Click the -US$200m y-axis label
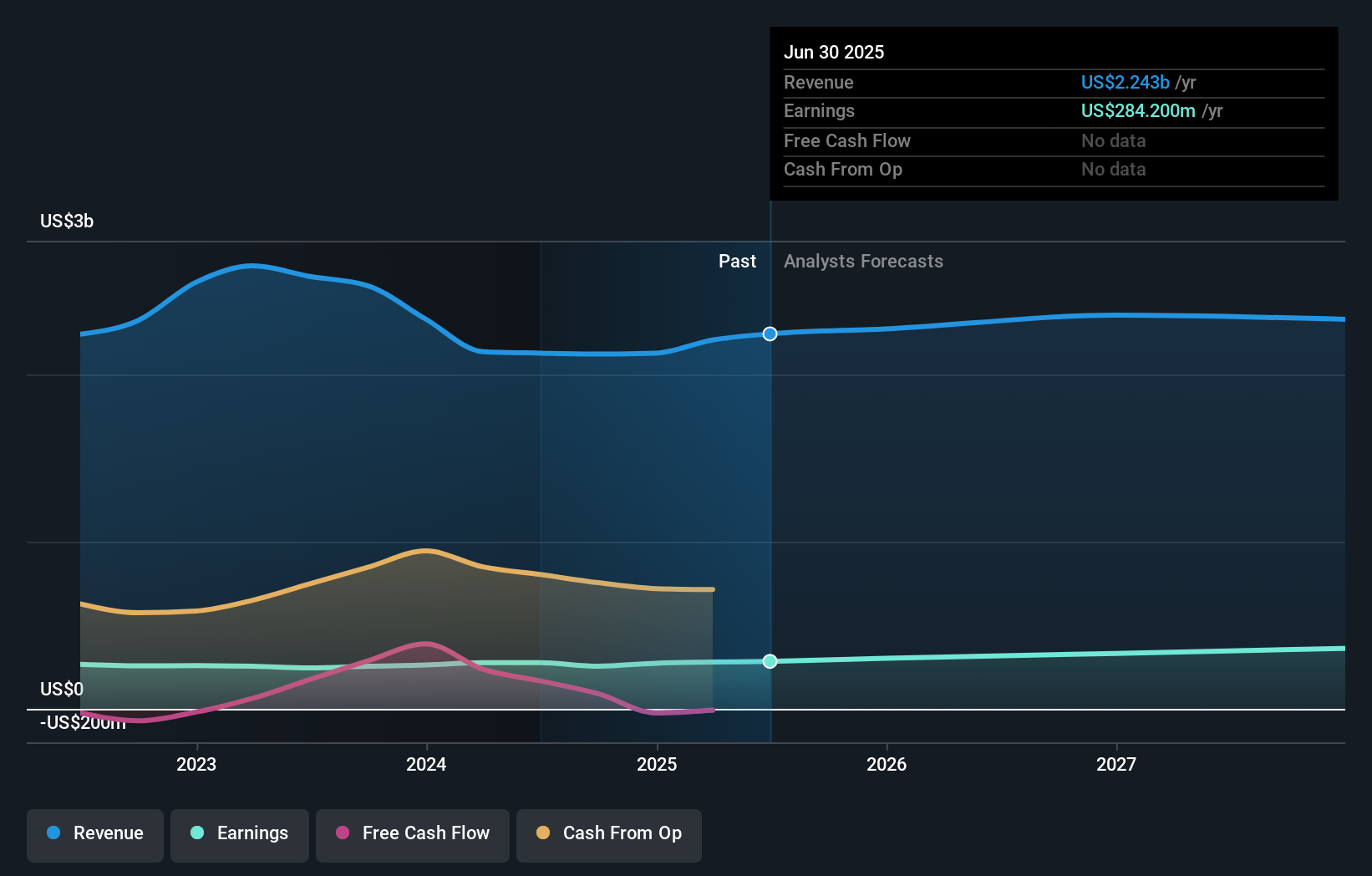This screenshot has height=876, width=1372. point(83,722)
